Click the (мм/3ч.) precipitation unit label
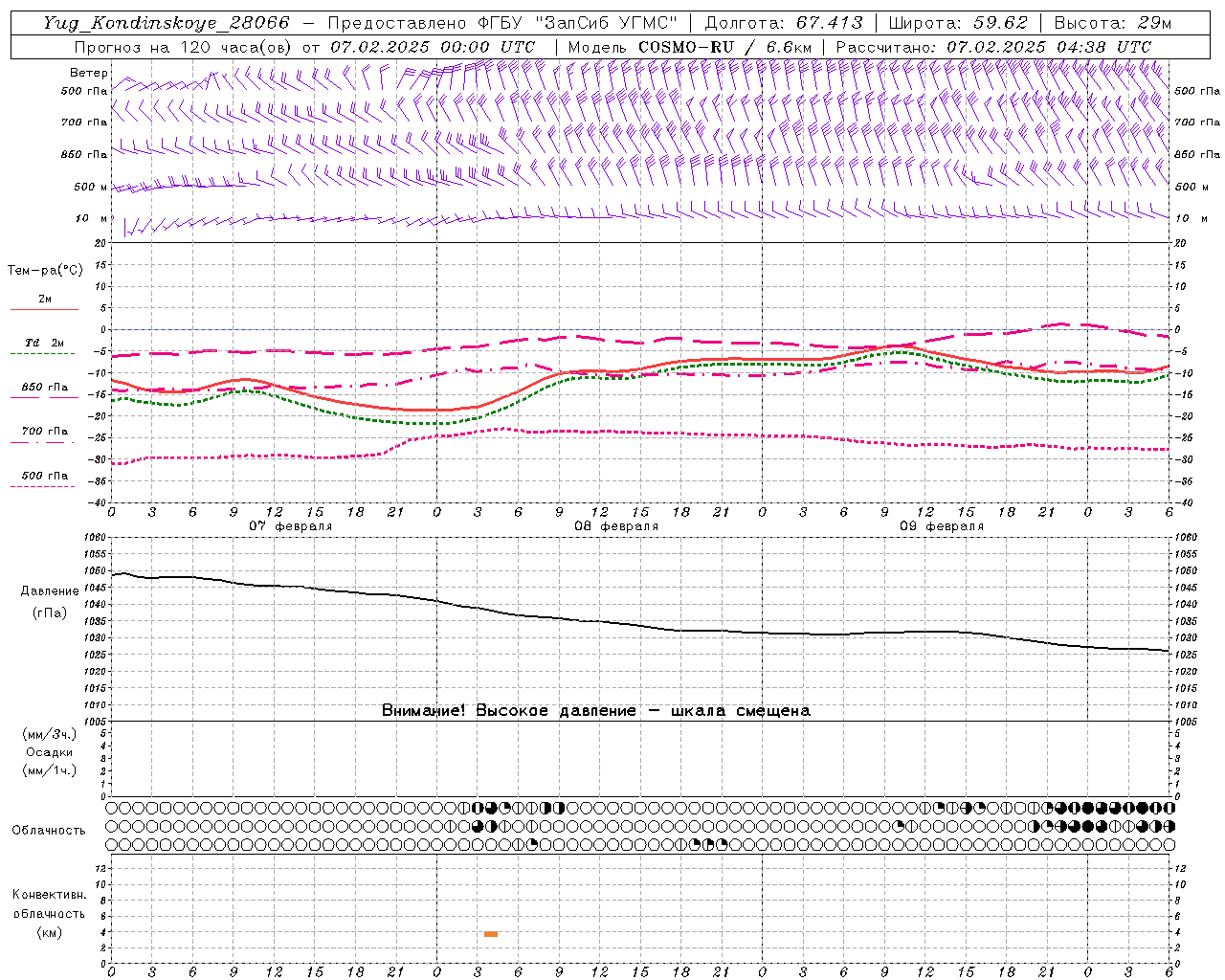 [x=50, y=734]
